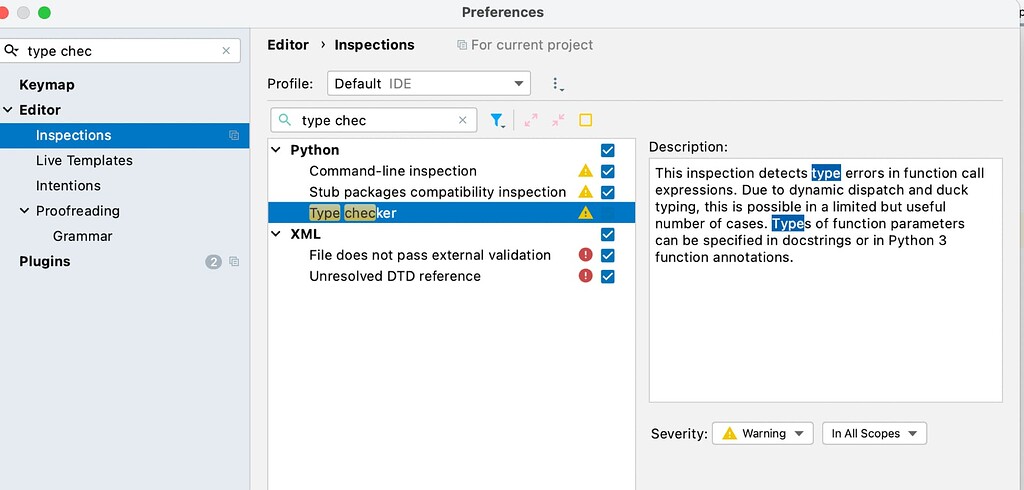
Task: Focus the inspections filter search field
Action: coord(374,120)
